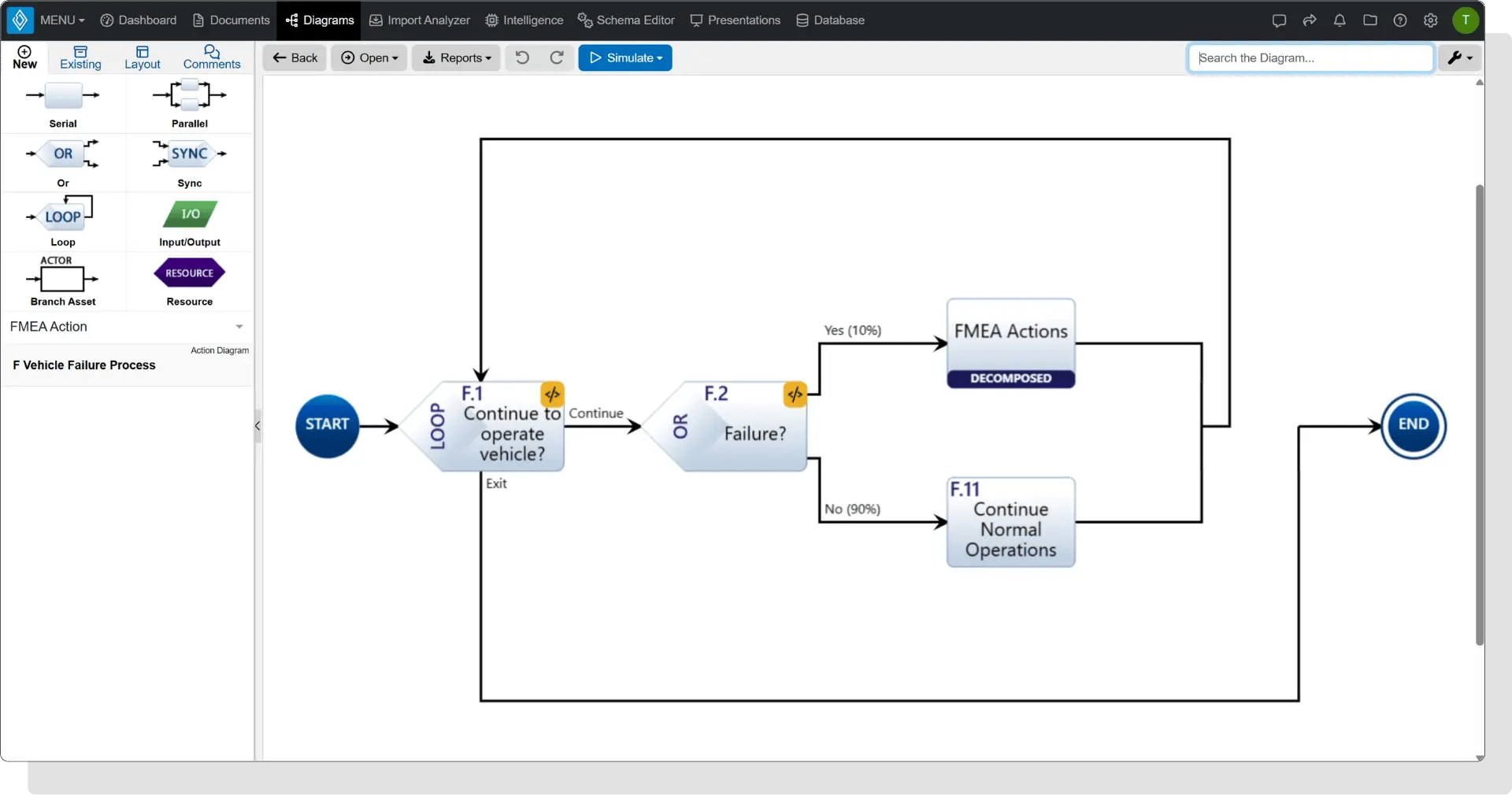Open the MENU dropdown
Screen dimensions: 1512x796
(62, 20)
